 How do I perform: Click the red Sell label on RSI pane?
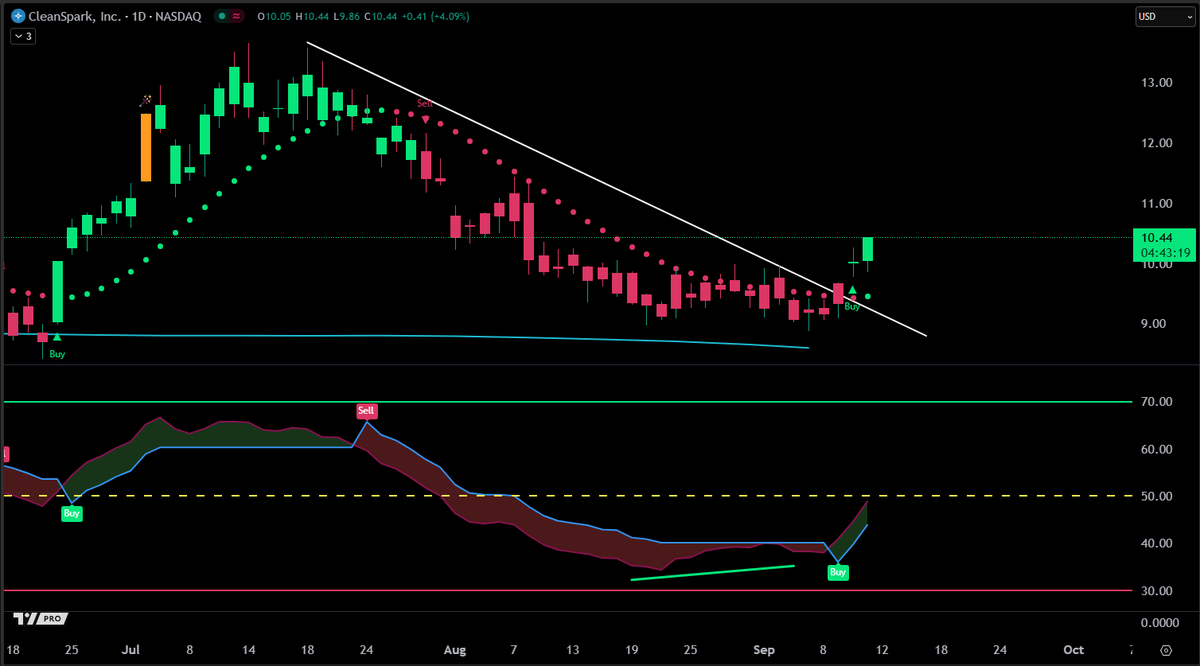click(x=367, y=411)
